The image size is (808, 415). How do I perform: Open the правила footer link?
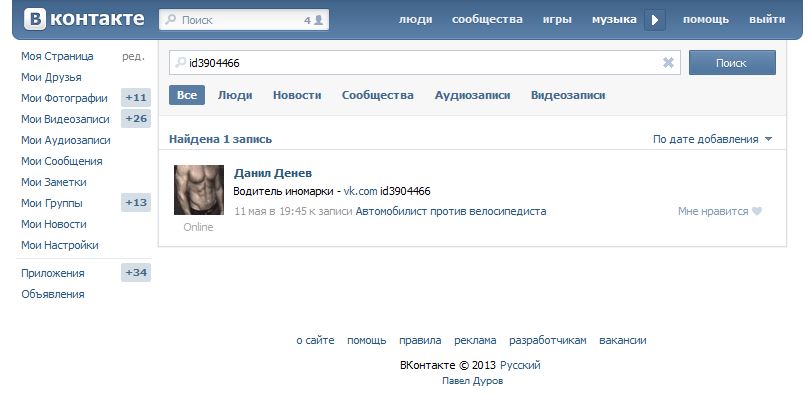pos(420,340)
